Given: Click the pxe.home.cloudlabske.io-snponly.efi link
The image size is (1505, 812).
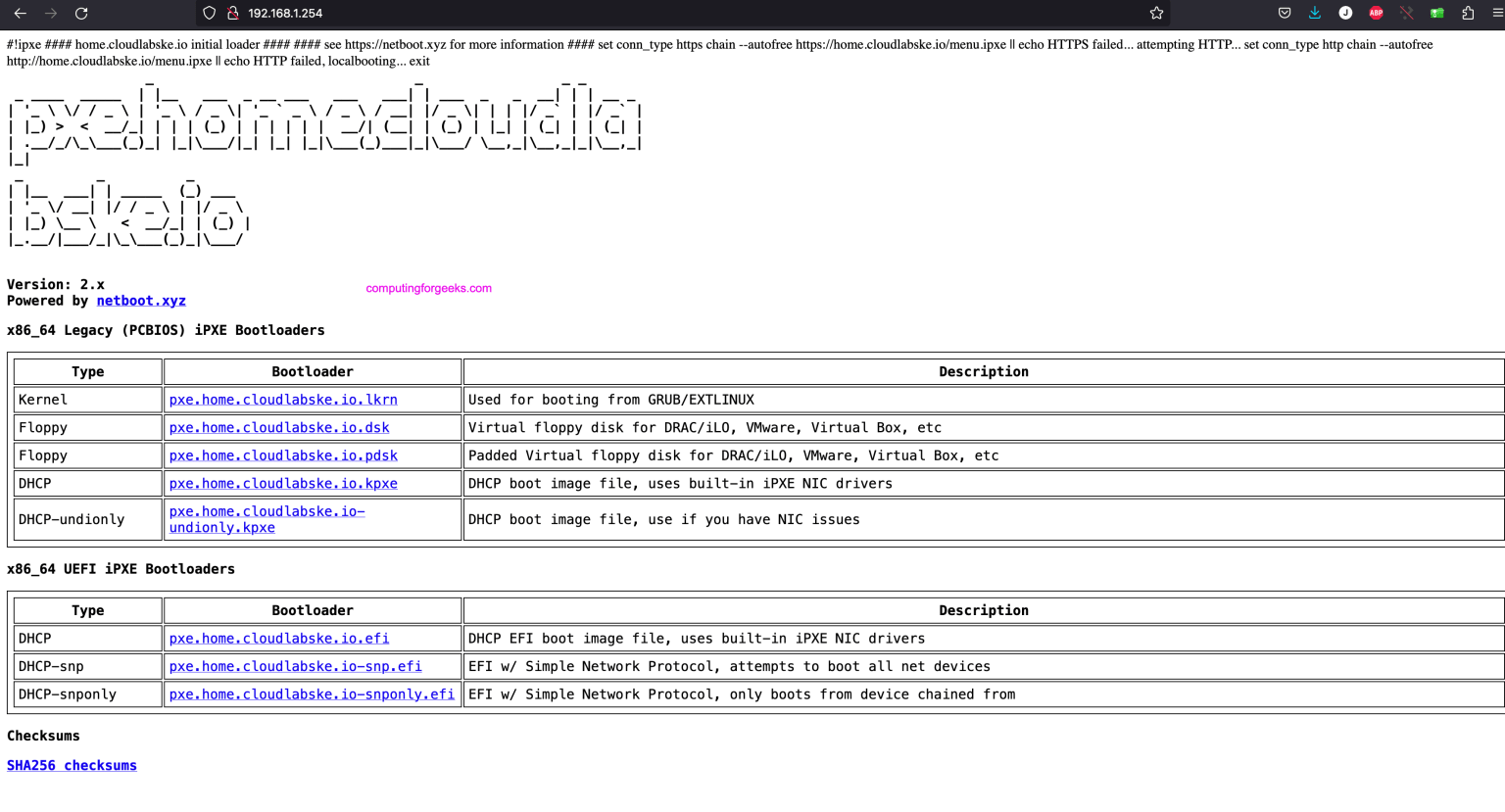Looking at the screenshot, I should point(312,694).
